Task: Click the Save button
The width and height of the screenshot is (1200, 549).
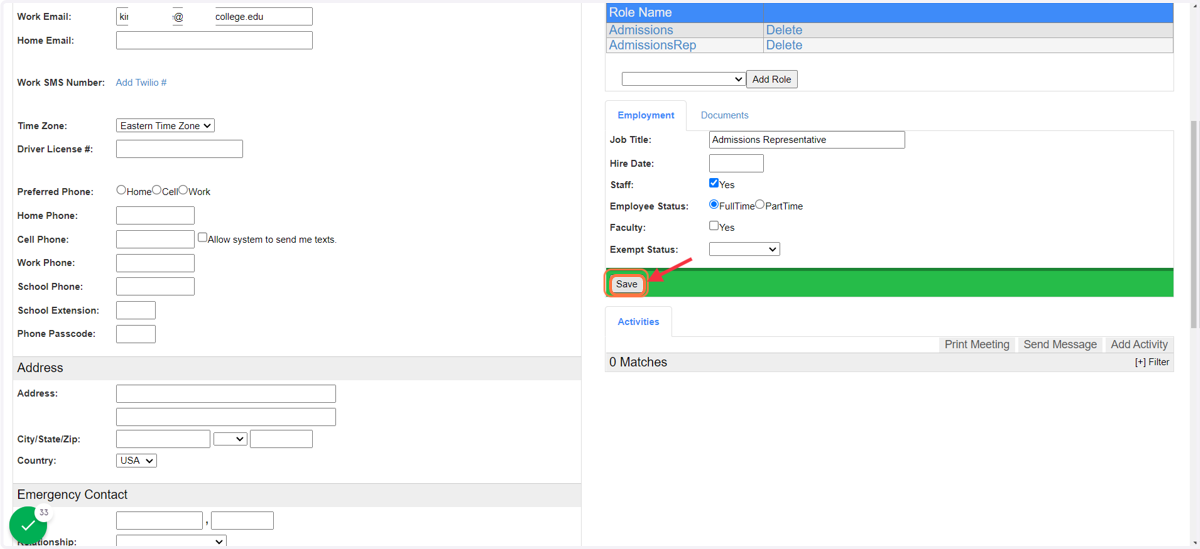Action: (626, 284)
